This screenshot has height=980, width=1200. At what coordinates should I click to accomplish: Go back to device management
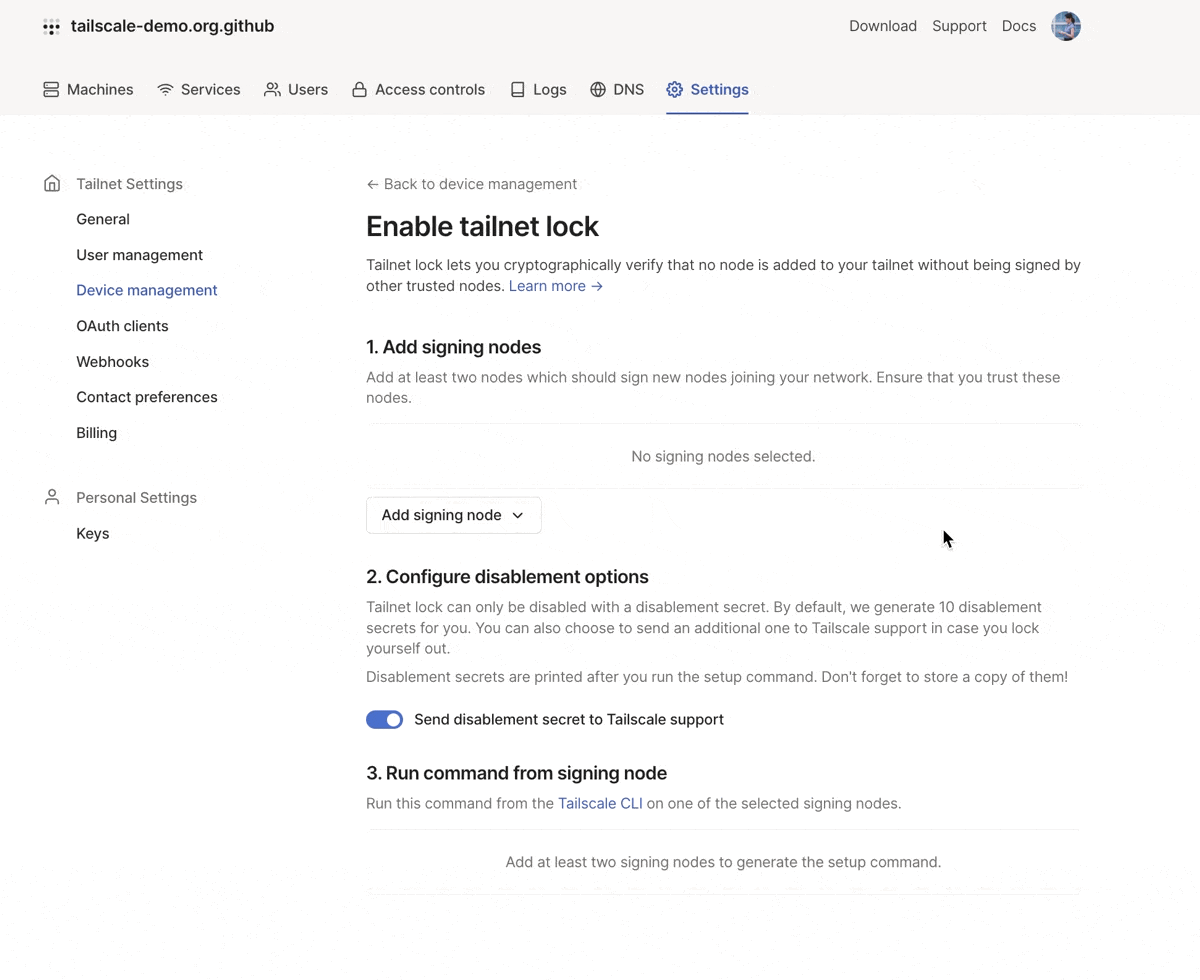pyautogui.click(x=471, y=184)
